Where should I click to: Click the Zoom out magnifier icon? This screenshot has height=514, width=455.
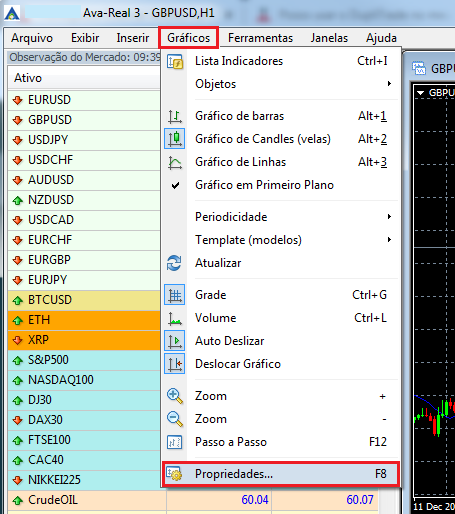coord(175,419)
